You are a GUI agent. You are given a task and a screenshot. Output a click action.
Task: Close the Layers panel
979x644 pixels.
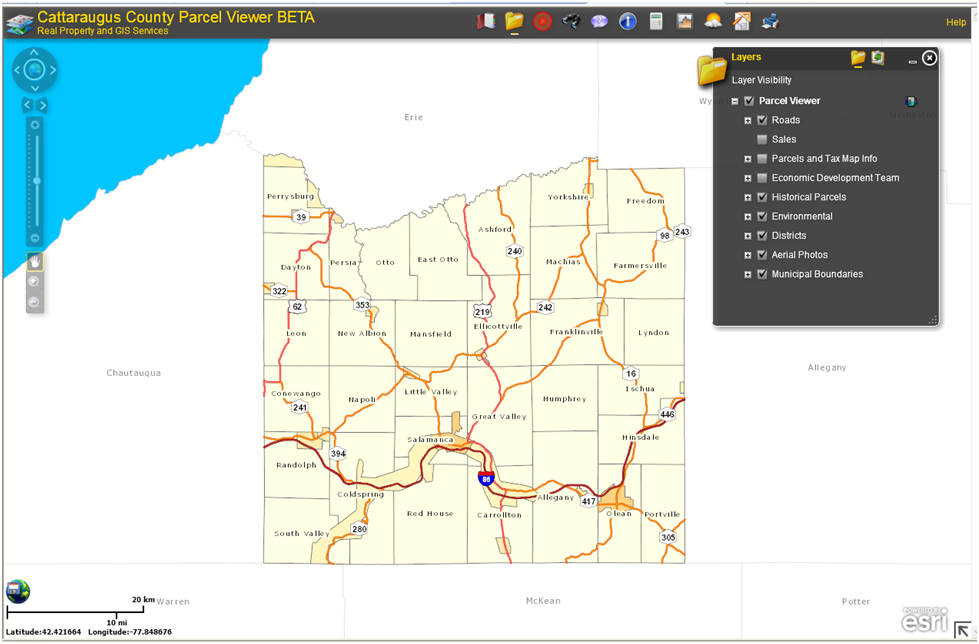929,58
